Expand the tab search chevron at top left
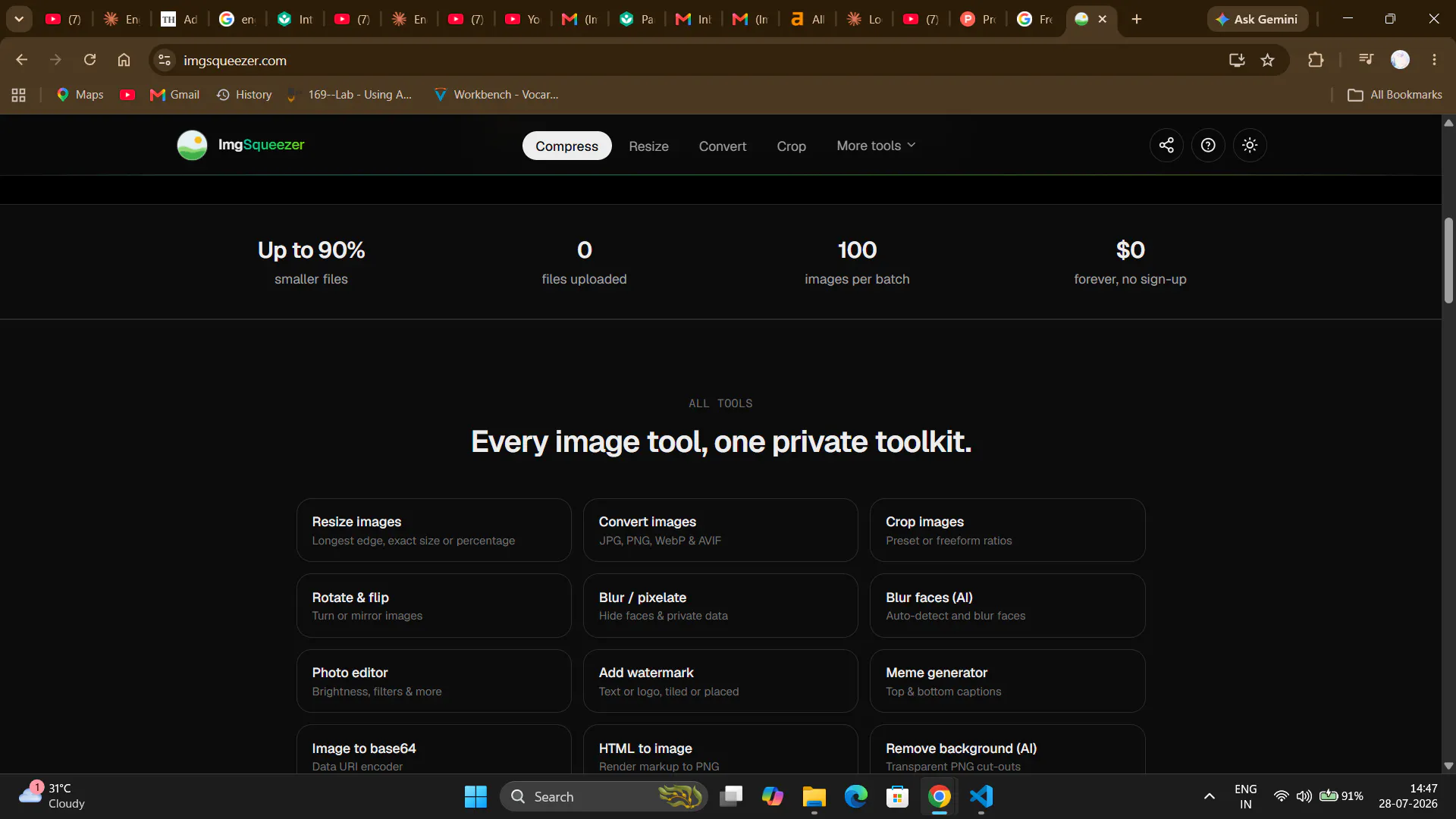 [19, 19]
